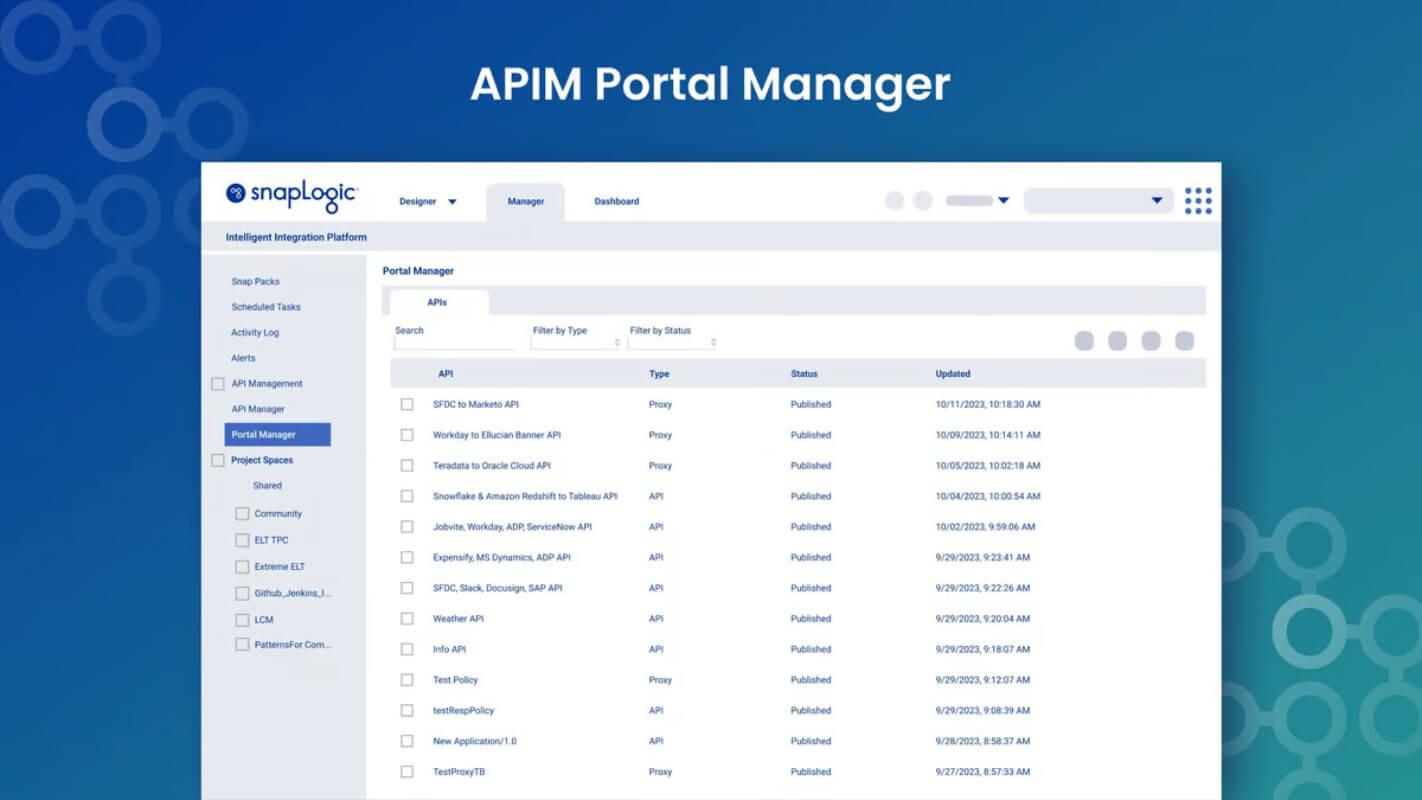
Task: Open the user account dropdown arrow
Action: (x=1004, y=201)
